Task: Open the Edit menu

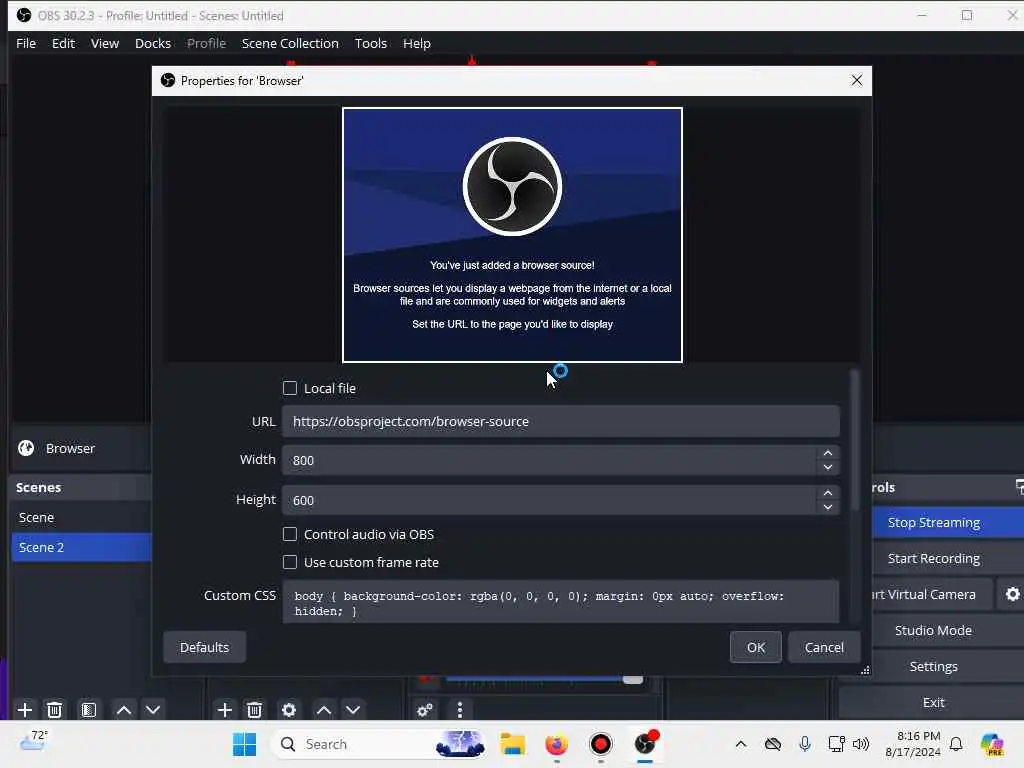Action: (63, 43)
